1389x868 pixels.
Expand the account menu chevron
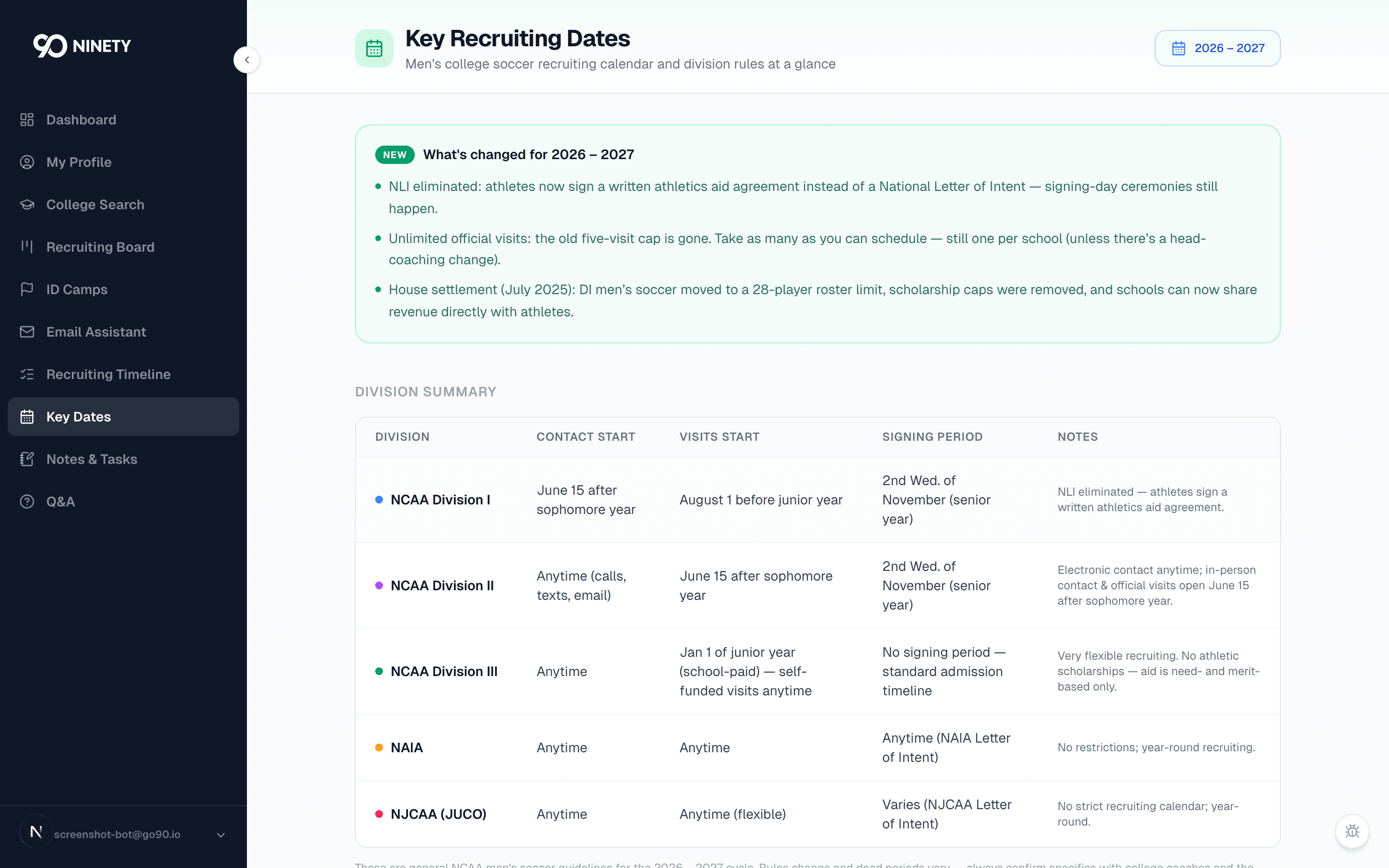pos(221,835)
